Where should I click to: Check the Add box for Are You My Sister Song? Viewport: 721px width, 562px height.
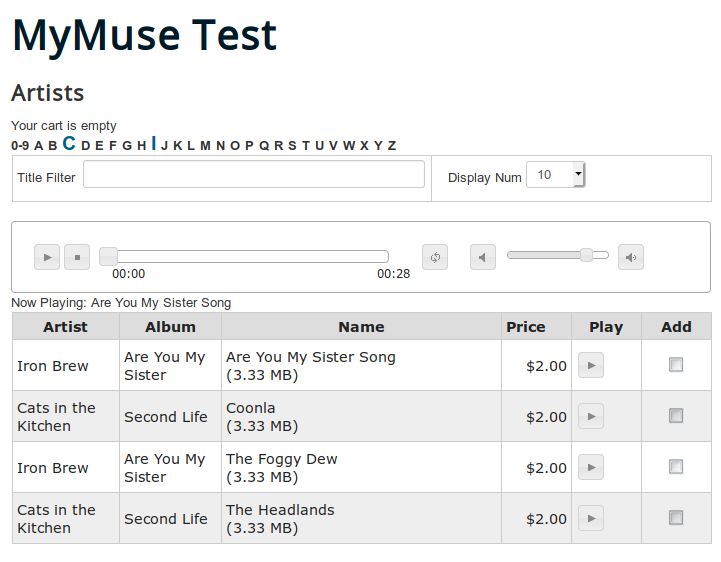tap(676, 365)
